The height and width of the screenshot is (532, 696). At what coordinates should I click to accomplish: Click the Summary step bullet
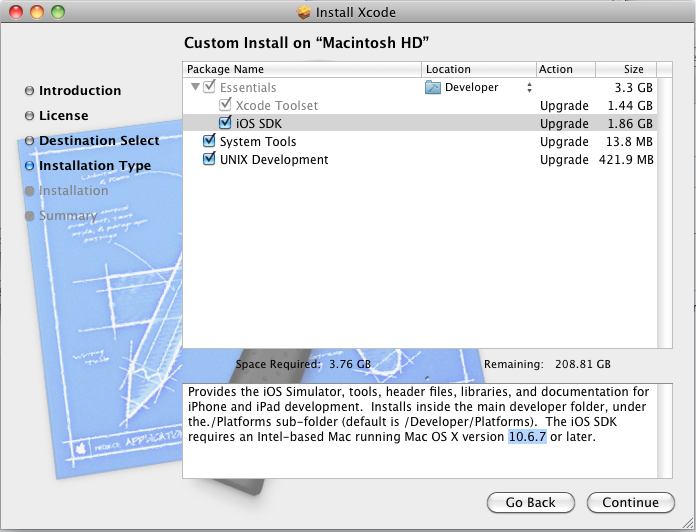coord(29,216)
